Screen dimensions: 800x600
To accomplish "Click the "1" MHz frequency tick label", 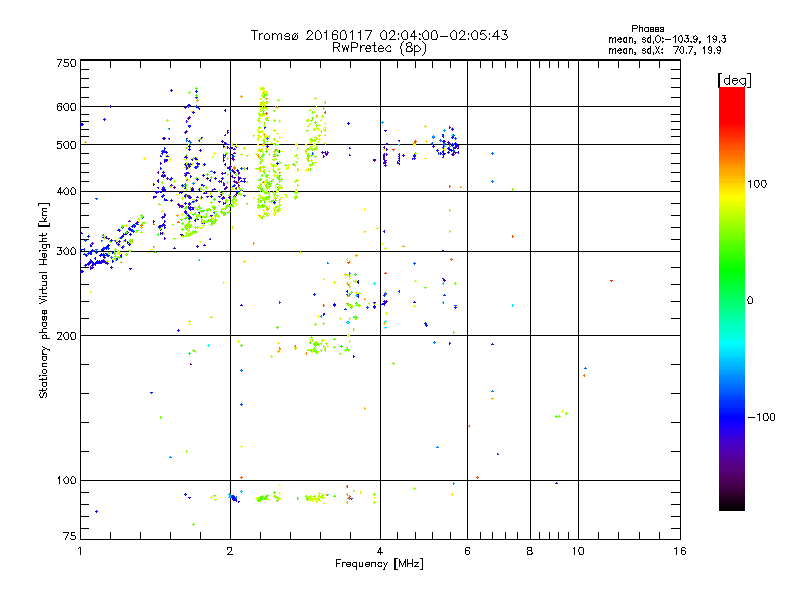I will point(80,551).
